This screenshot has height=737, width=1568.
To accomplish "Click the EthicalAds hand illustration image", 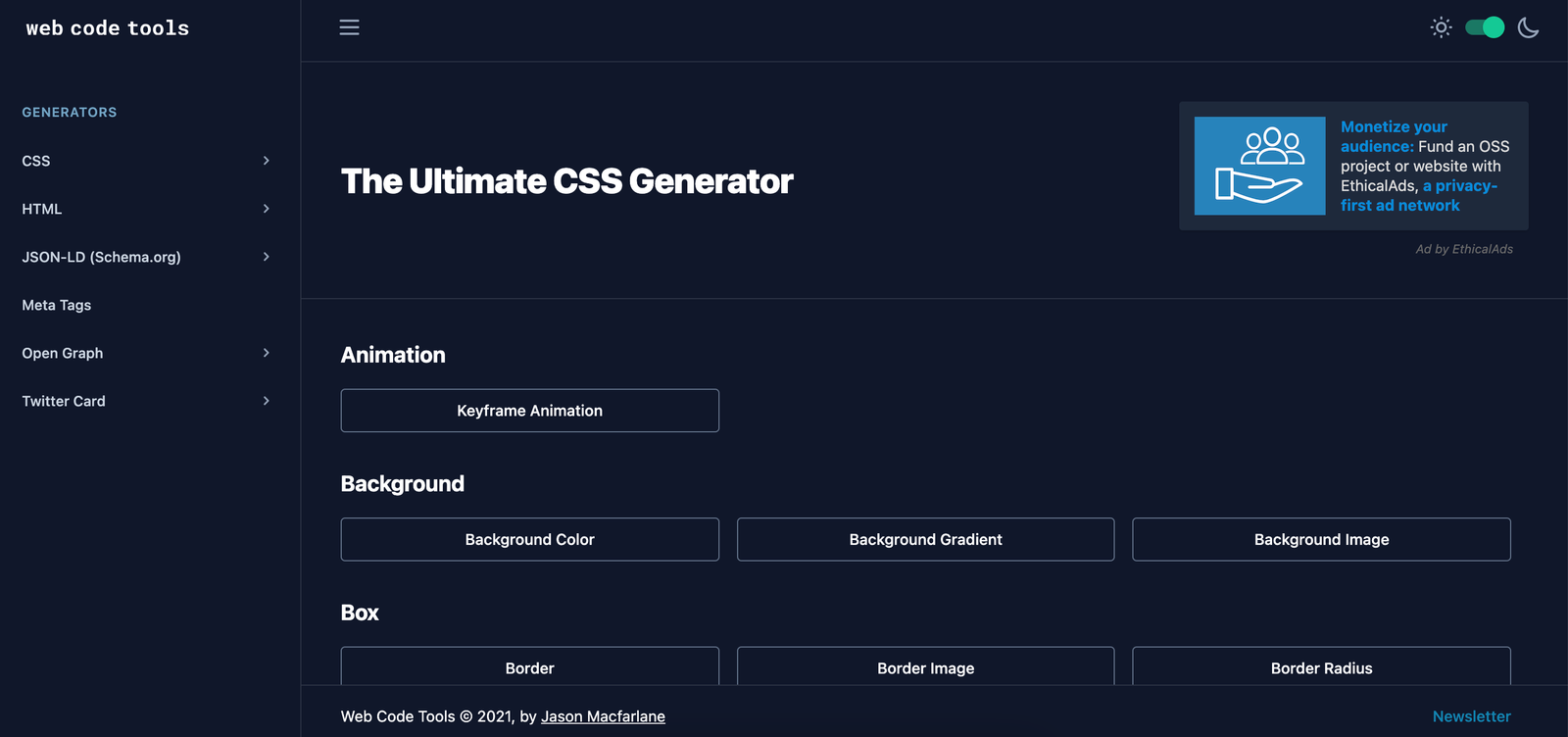I will coord(1259,166).
